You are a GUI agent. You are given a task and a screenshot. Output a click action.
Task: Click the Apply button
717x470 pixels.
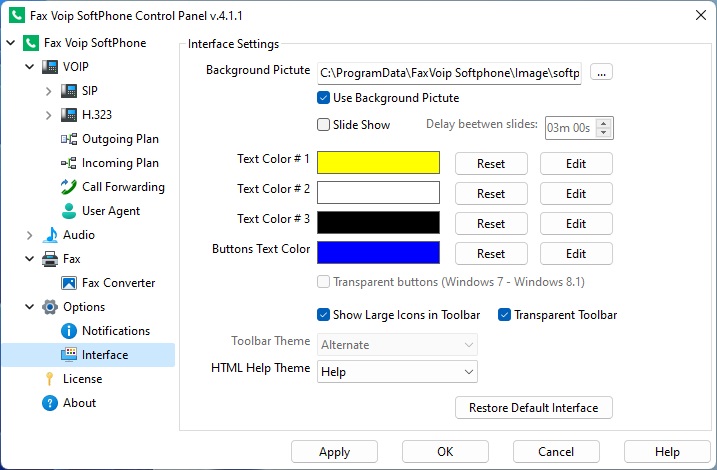point(334,452)
